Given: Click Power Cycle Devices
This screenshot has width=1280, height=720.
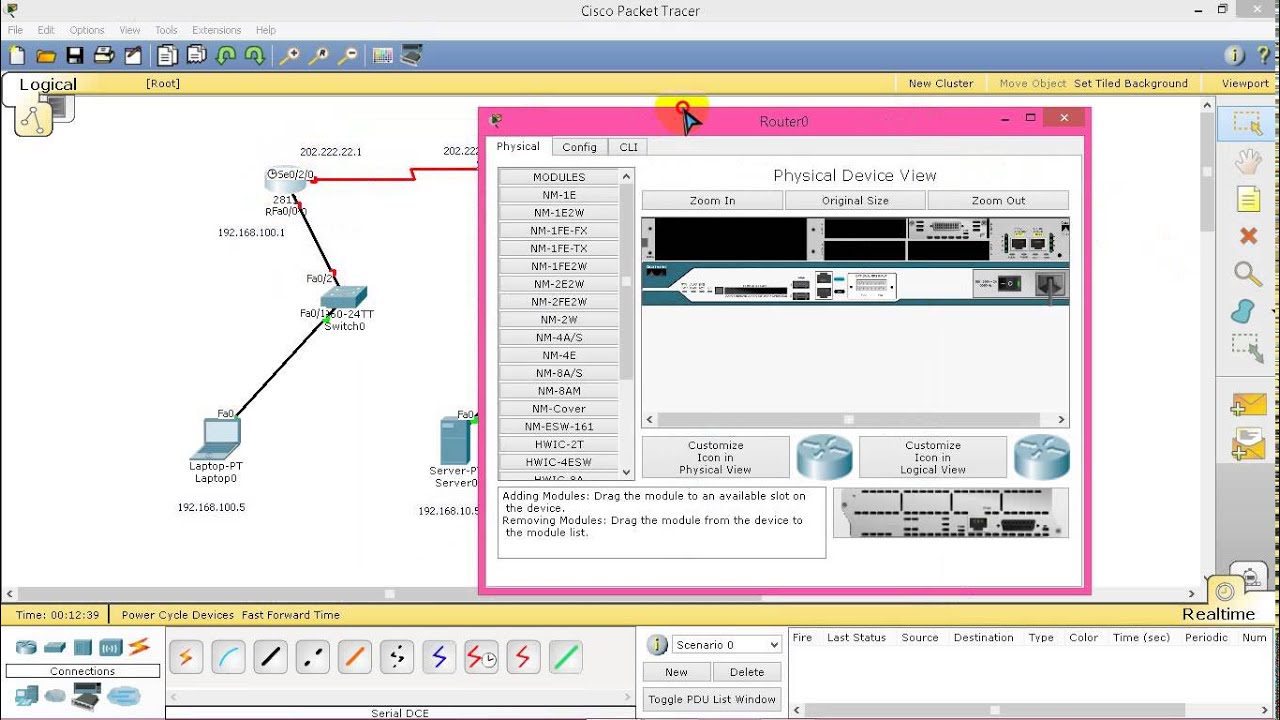Looking at the screenshot, I should click(x=178, y=615).
